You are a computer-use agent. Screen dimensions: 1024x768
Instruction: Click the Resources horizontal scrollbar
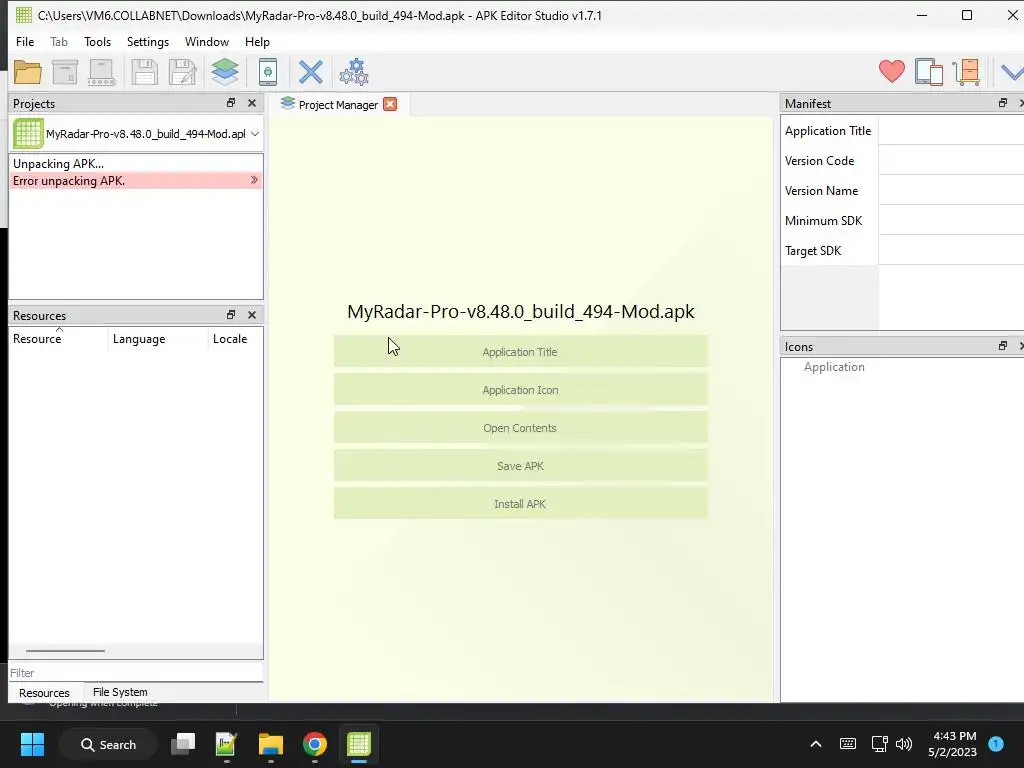[65, 650]
